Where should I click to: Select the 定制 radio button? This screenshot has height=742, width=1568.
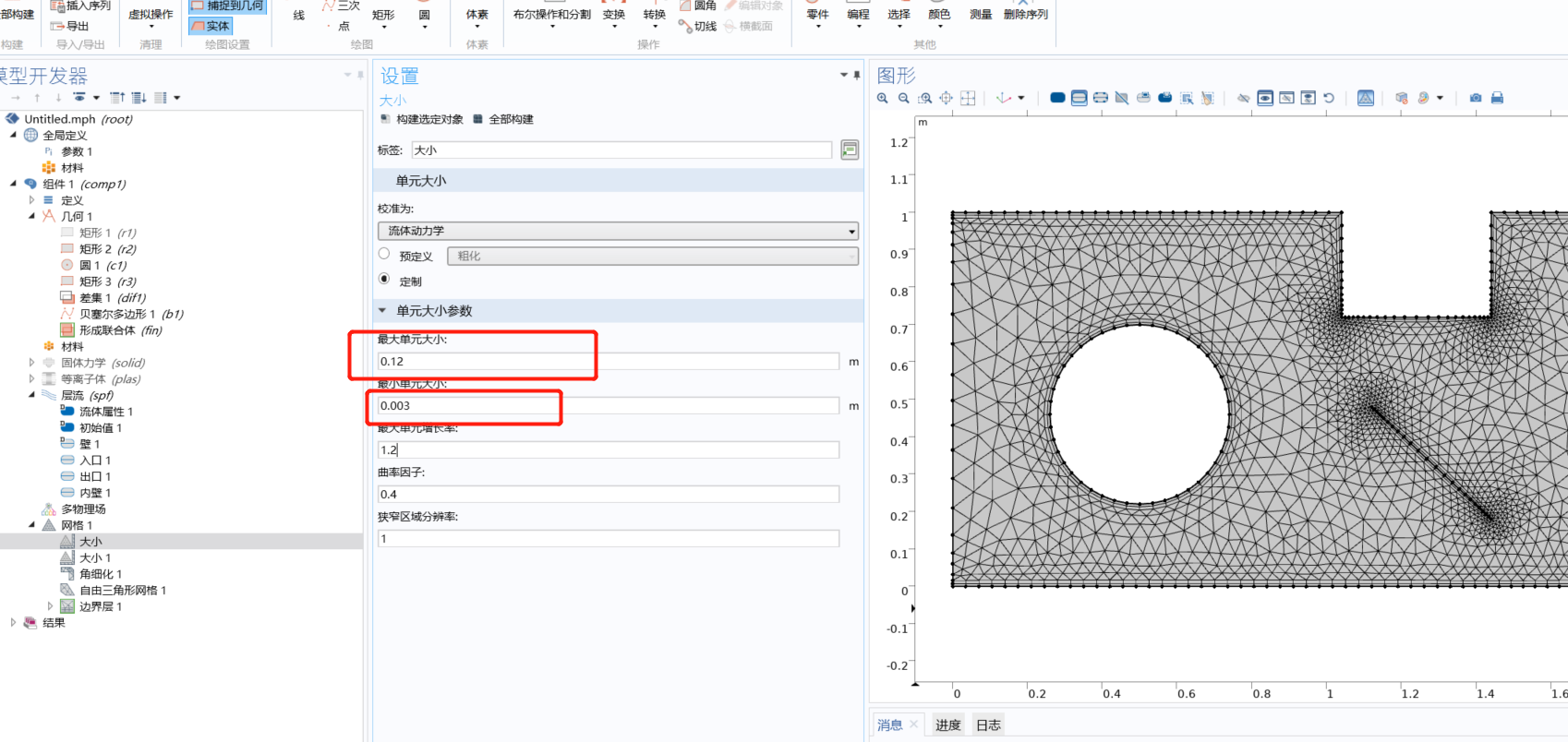pos(384,279)
